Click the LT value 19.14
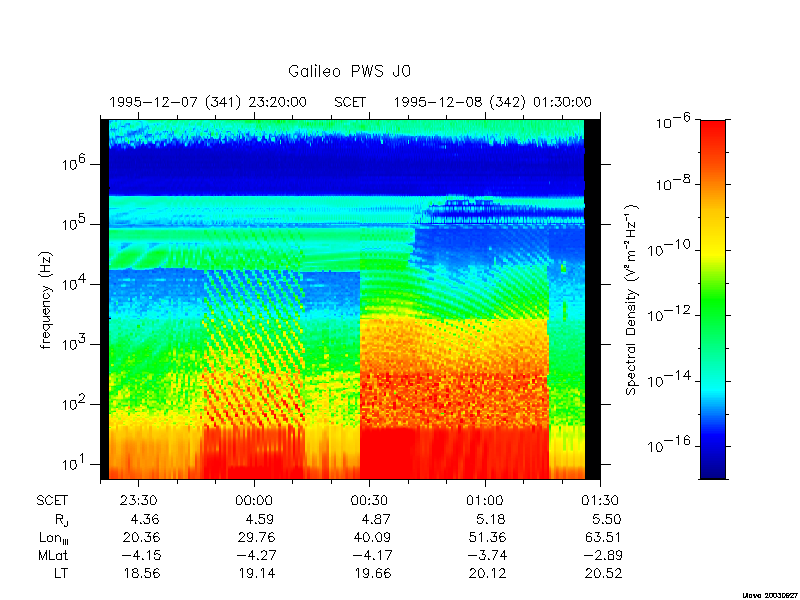The width and height of the screenshot is (800, 600). point(257,573)
